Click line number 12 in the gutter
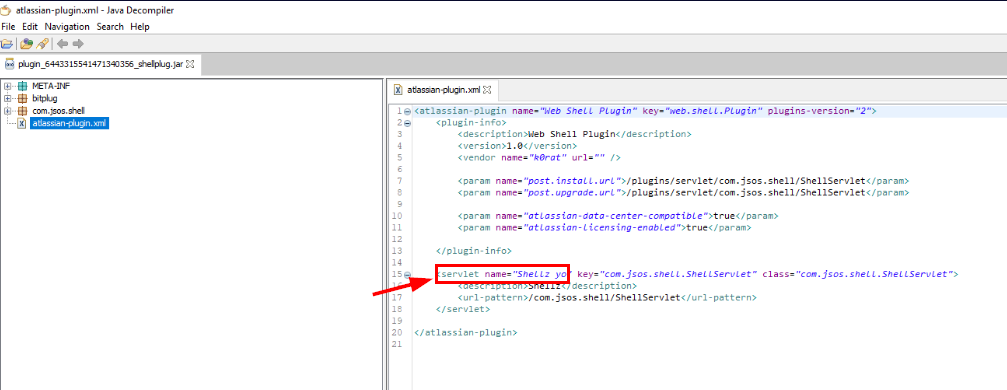This screenshot has height=390, width=1007. click(396, 239)
